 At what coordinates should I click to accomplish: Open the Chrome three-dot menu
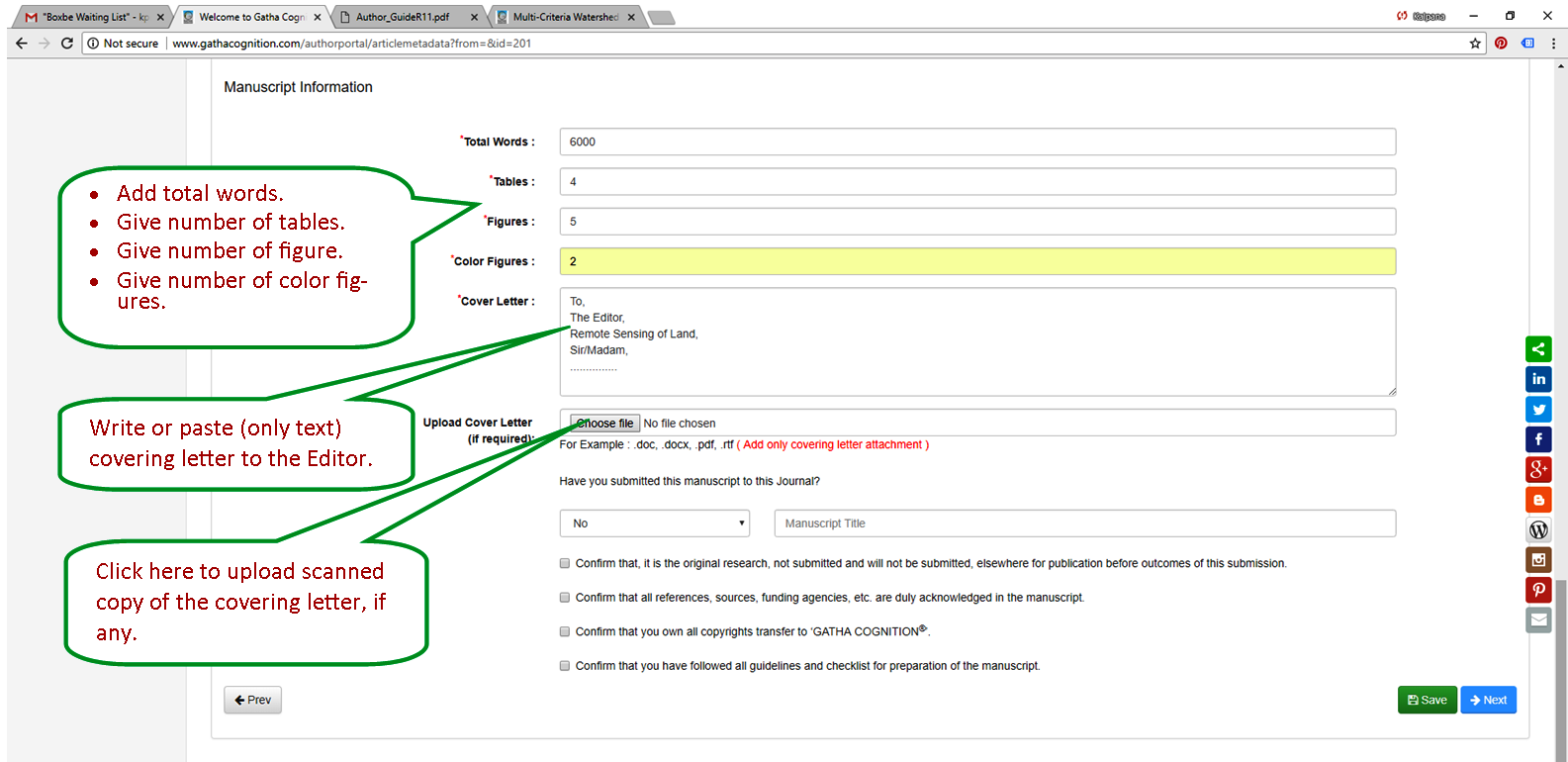point(1553,44)
